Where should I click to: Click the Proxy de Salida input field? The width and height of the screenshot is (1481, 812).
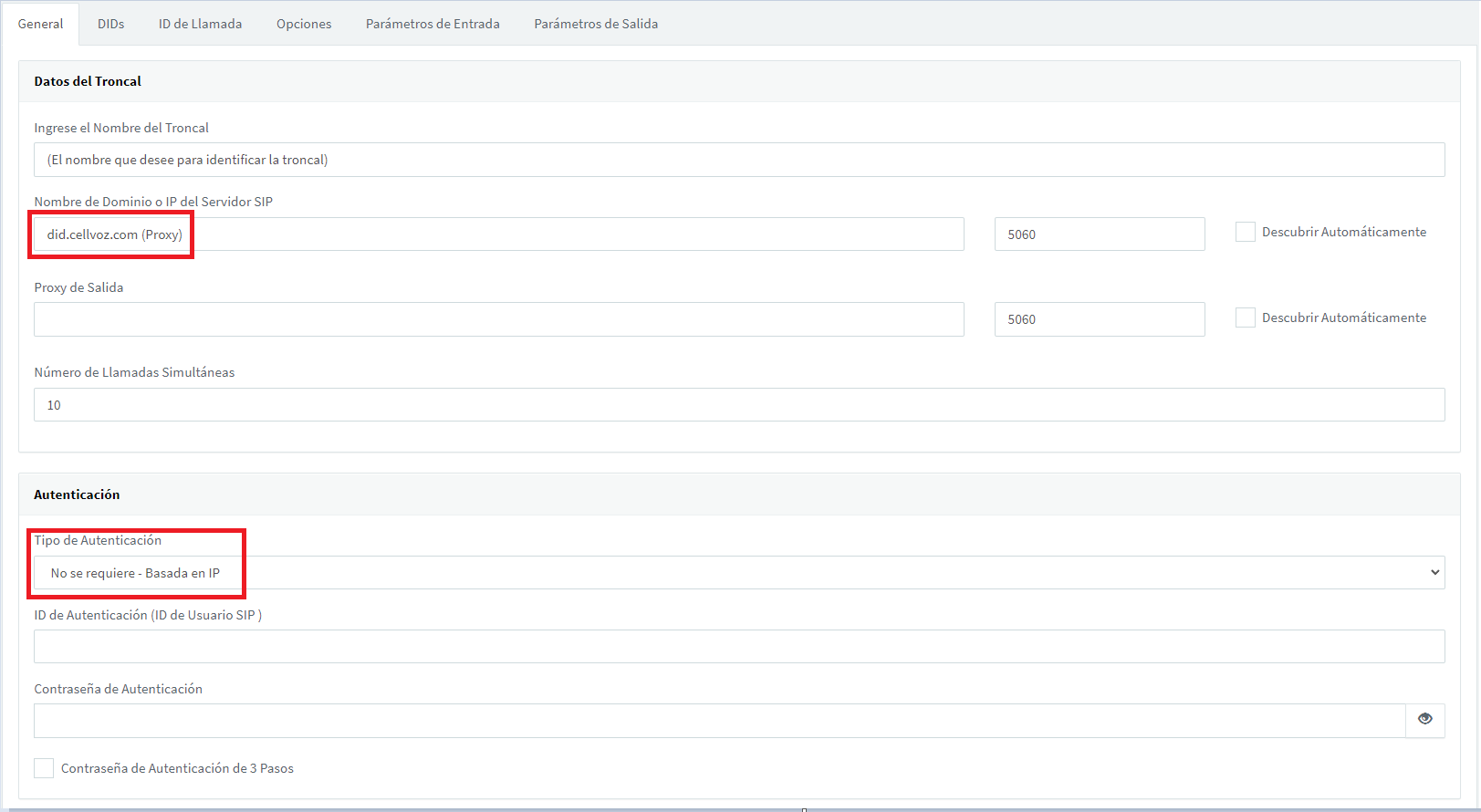coord(499,319)
